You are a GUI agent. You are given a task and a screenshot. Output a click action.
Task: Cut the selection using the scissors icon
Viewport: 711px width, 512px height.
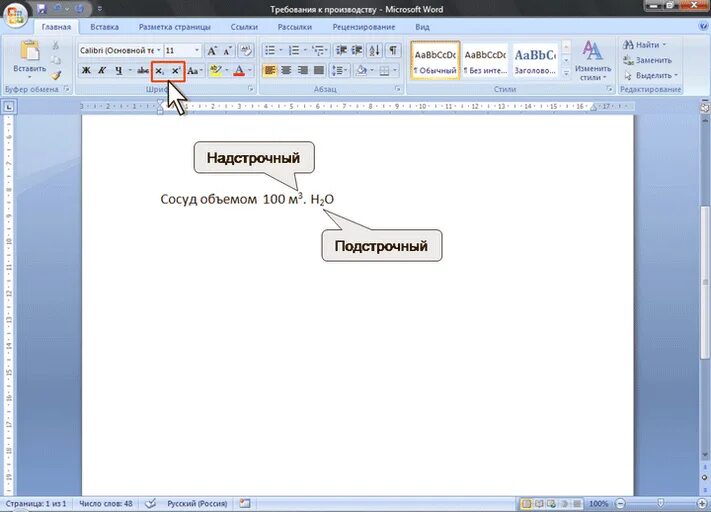pos(55,46)
